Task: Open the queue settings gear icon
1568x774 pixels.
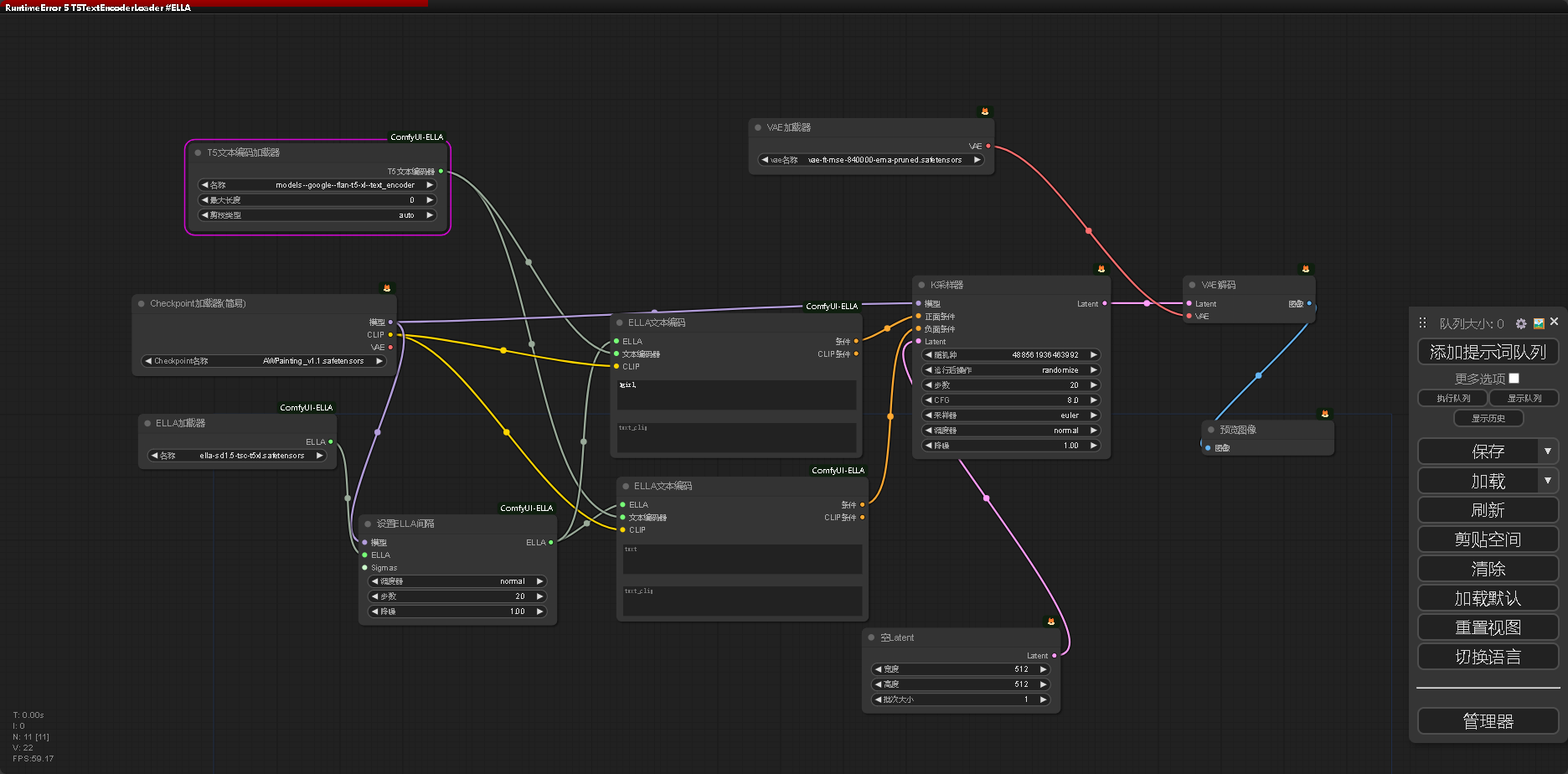Action: 1521,323
